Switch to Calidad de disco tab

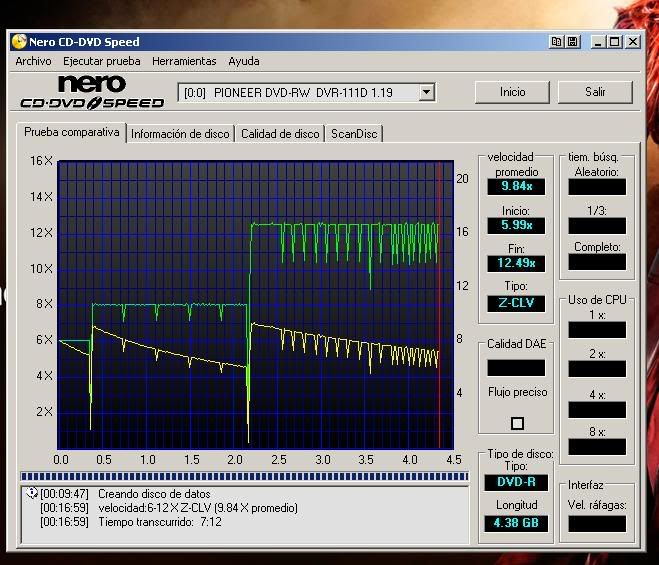[x=280, y=134]
